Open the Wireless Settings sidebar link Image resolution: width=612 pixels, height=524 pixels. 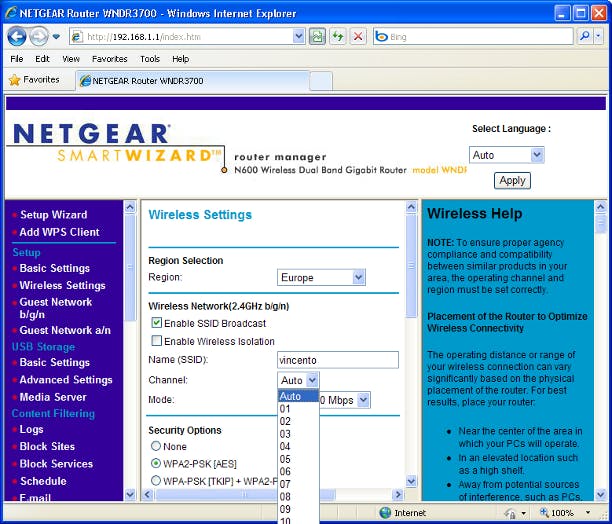[62, 286]
